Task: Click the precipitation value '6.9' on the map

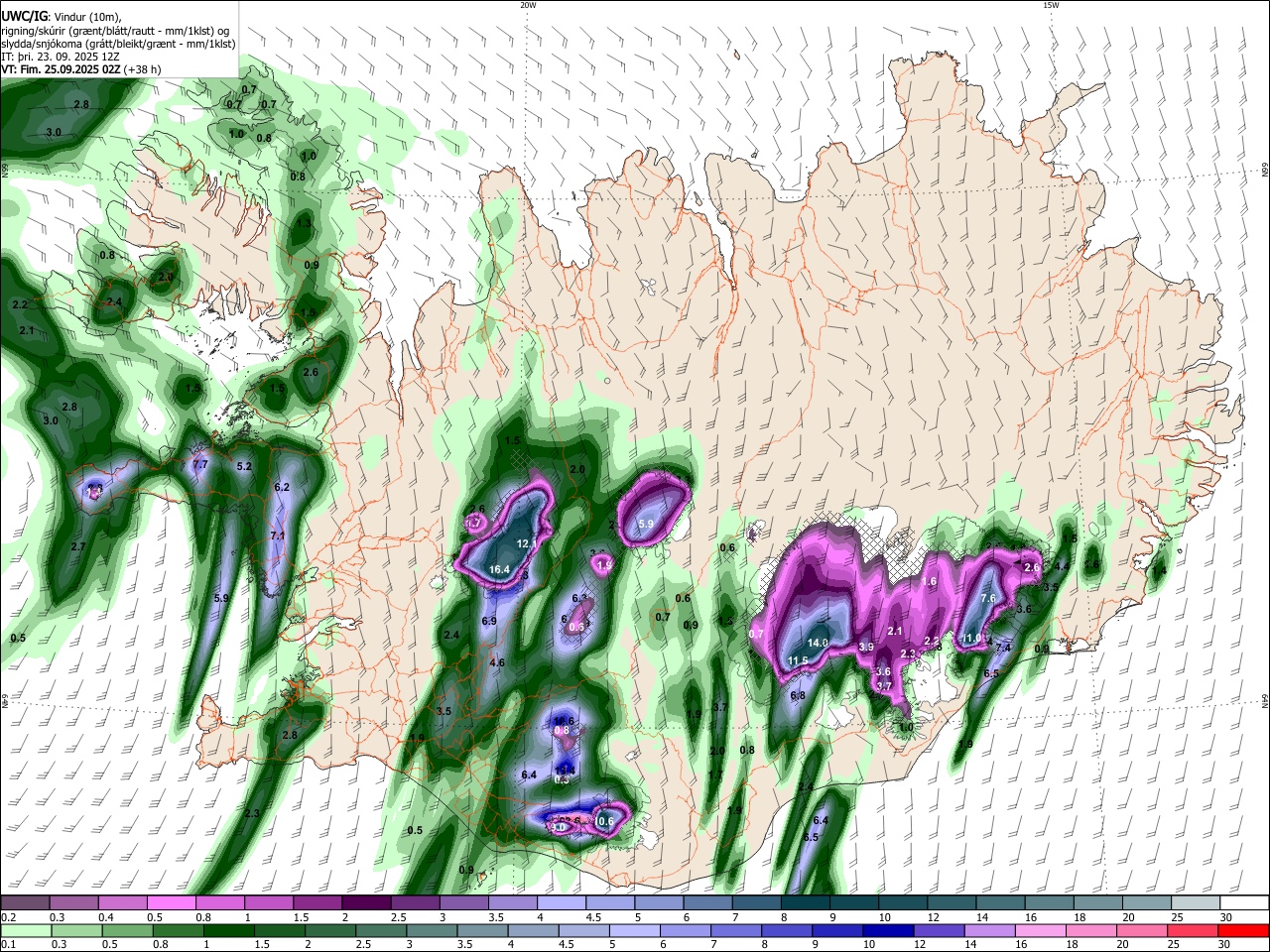Action: [x=489, y=621]
